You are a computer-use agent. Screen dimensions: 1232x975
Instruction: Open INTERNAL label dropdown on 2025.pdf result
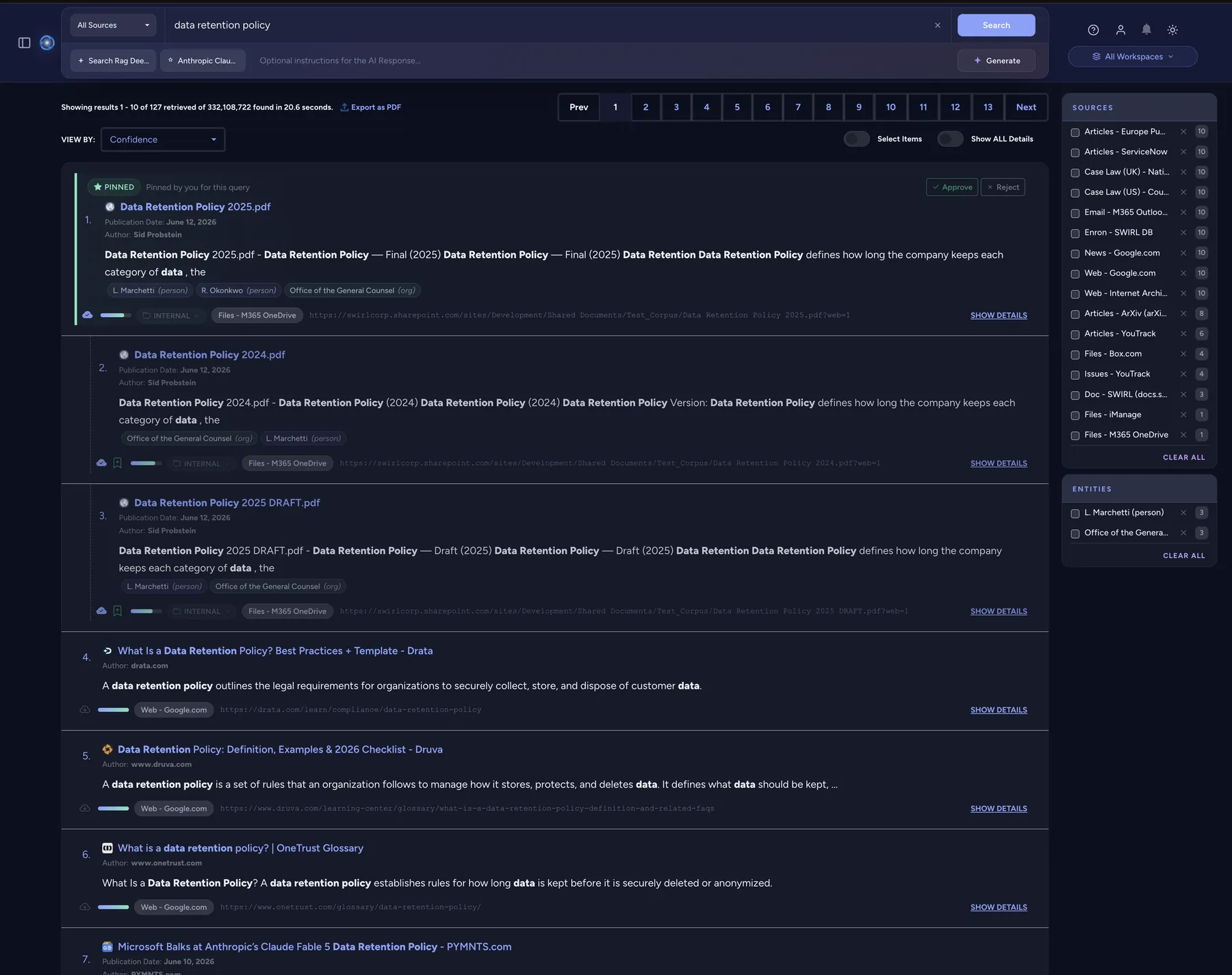coord(170,316)
